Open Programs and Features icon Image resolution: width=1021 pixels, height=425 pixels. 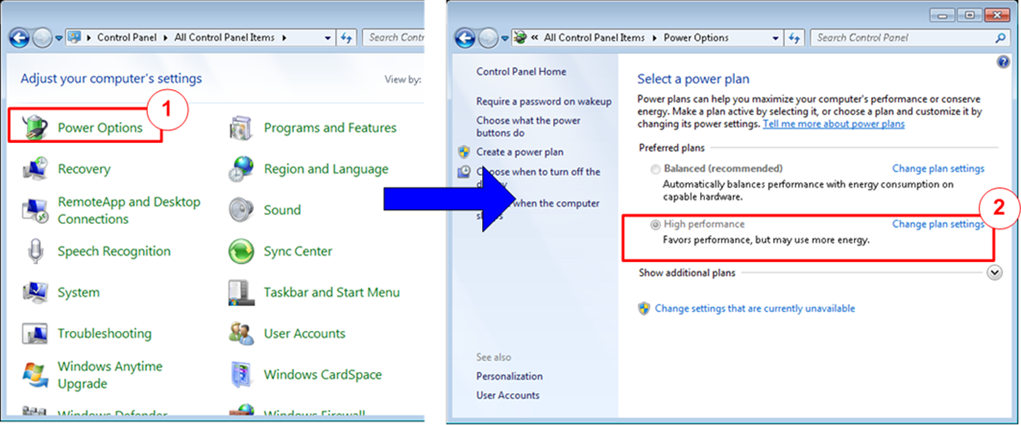point(240,128)
